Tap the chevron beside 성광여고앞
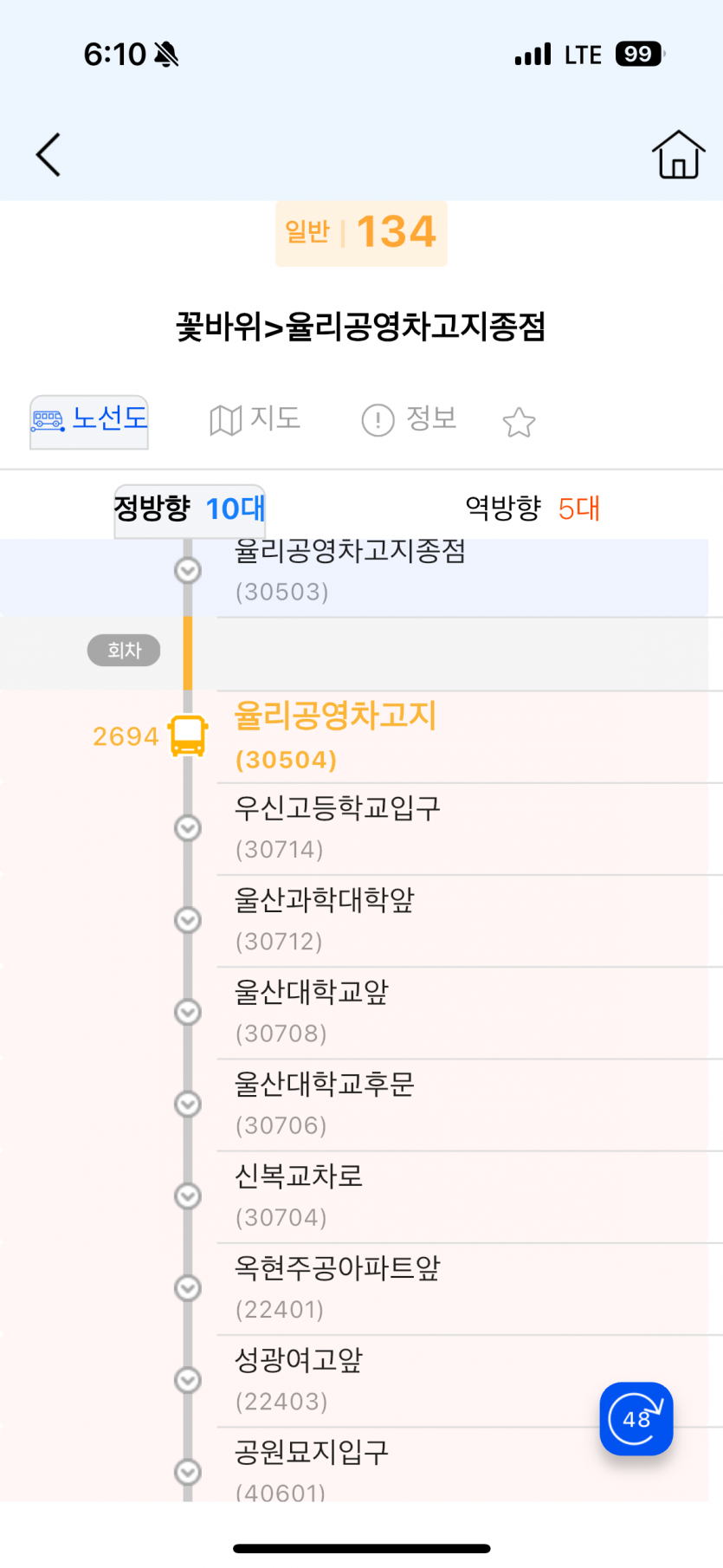The image size is (723, 1568). click(x=188, y=1380)
